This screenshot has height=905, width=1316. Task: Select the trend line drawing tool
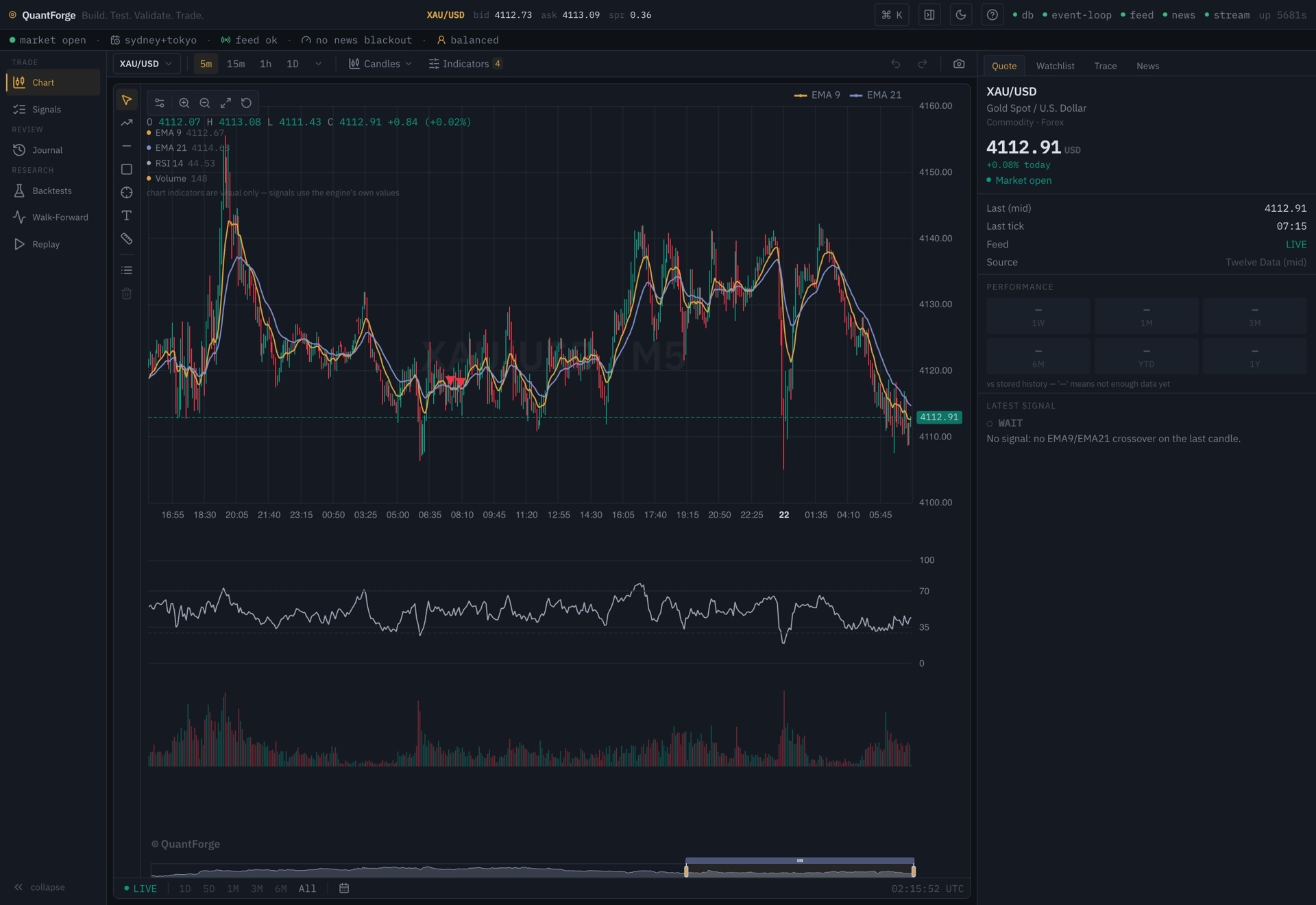pos(127,123)
